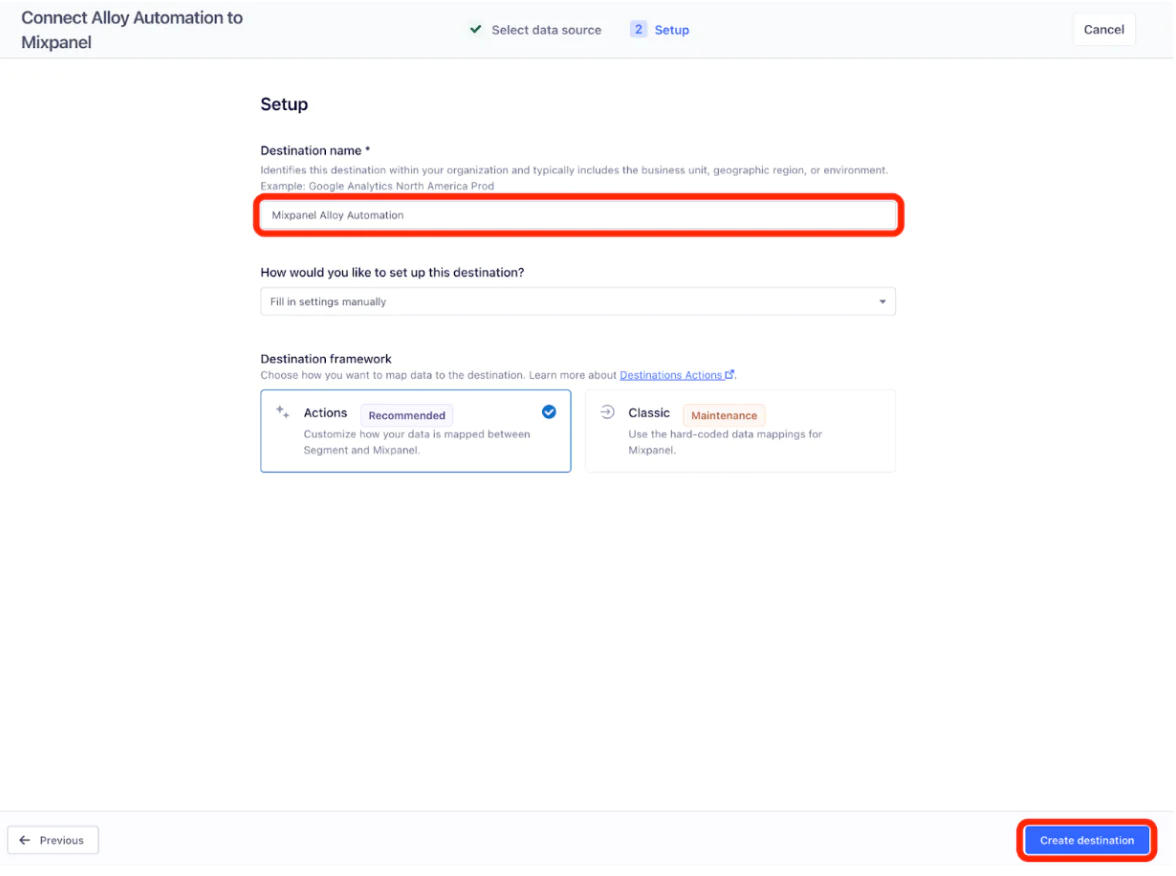1176x876 pixels.
Task: Click the circled arrow icon beside Classic
Action: (x=607, y=412)
